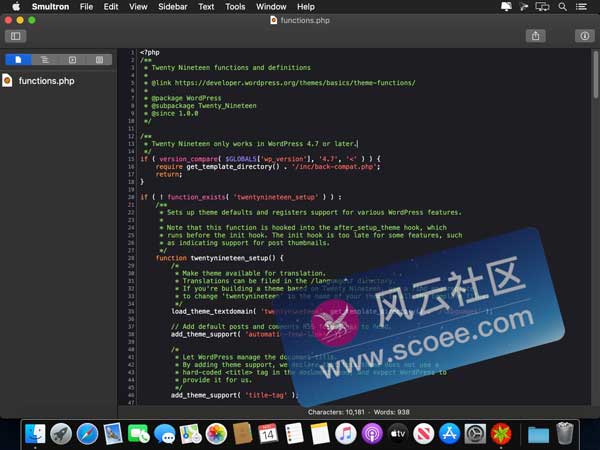Open the Trash in the dock

[565, 434]
